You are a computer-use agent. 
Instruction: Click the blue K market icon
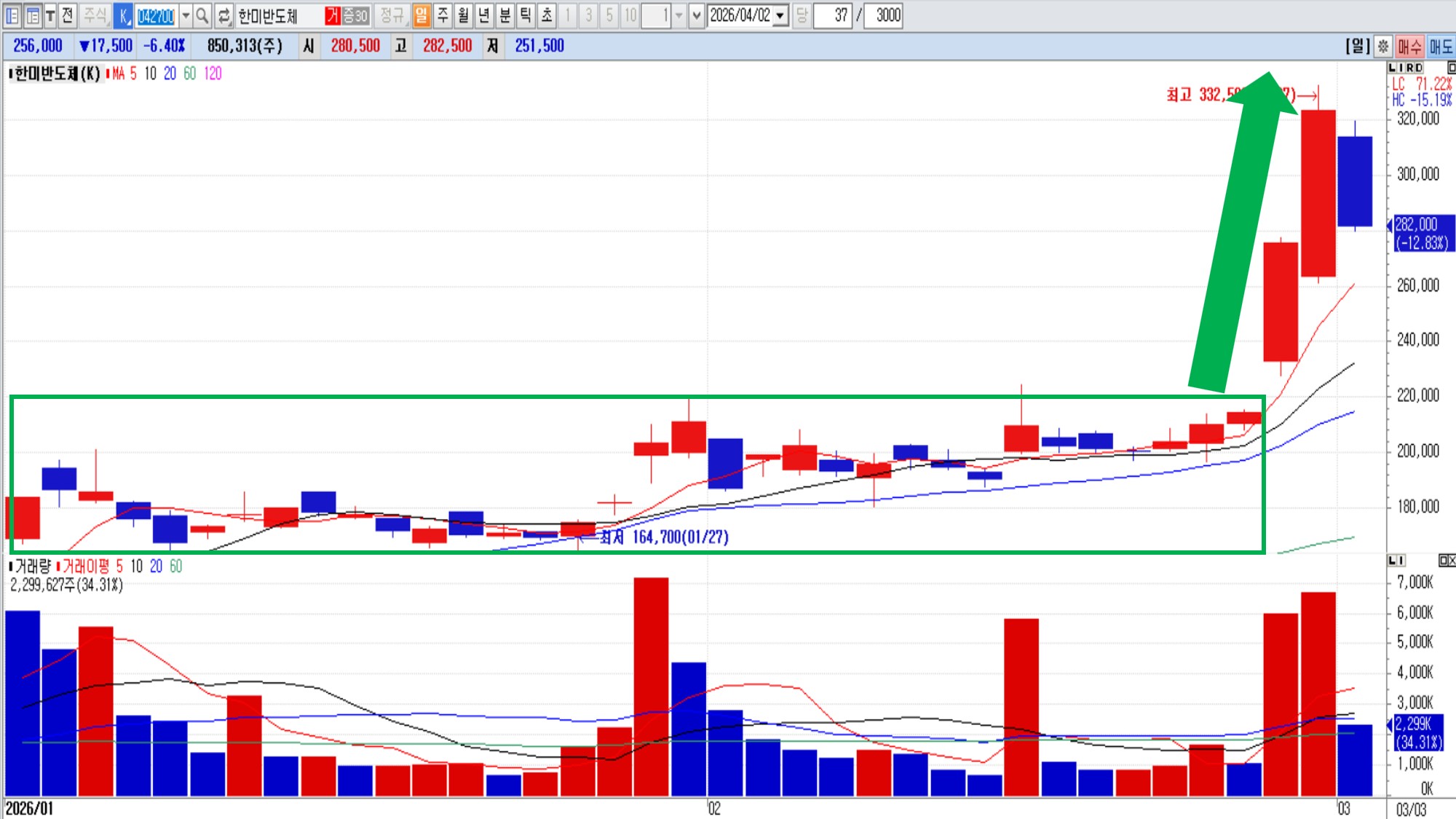point(124,15)
